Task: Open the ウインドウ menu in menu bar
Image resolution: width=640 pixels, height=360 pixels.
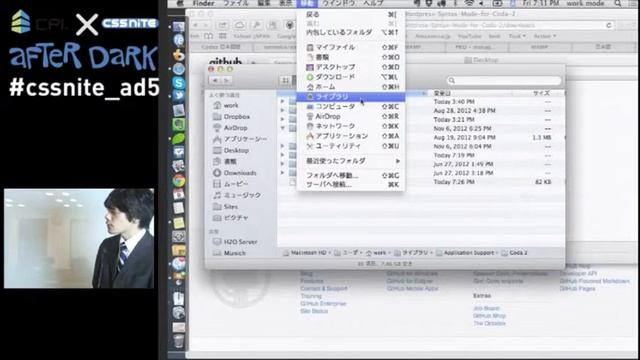Action: pos(339,3)
